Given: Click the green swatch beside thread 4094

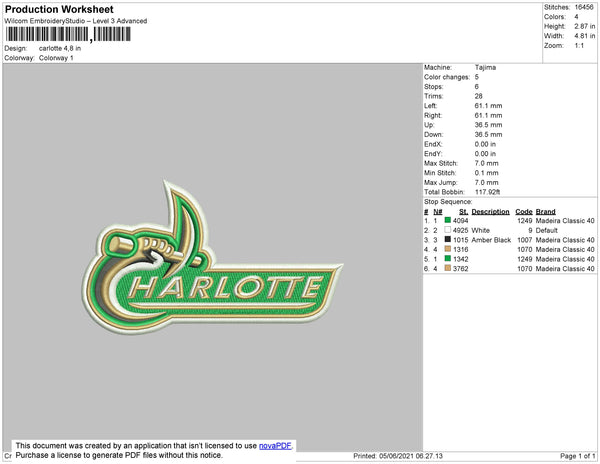Looking at the screenshot, I should coord(447,220).
